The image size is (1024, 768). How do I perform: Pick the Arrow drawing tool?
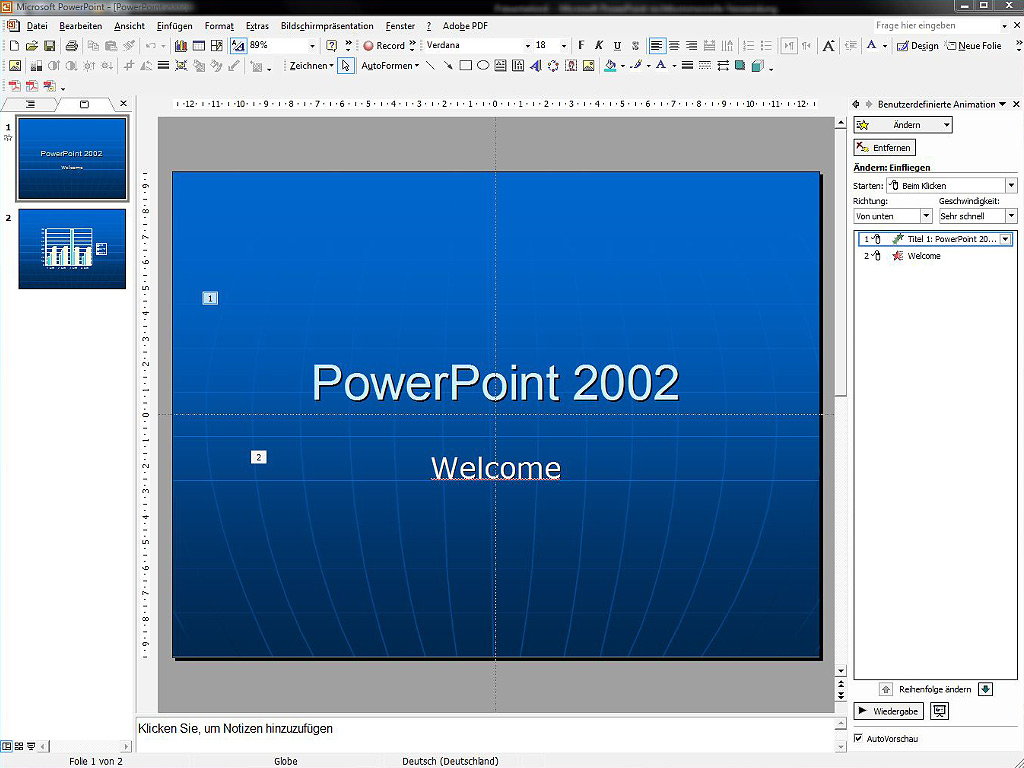click(x=447, y=65)
